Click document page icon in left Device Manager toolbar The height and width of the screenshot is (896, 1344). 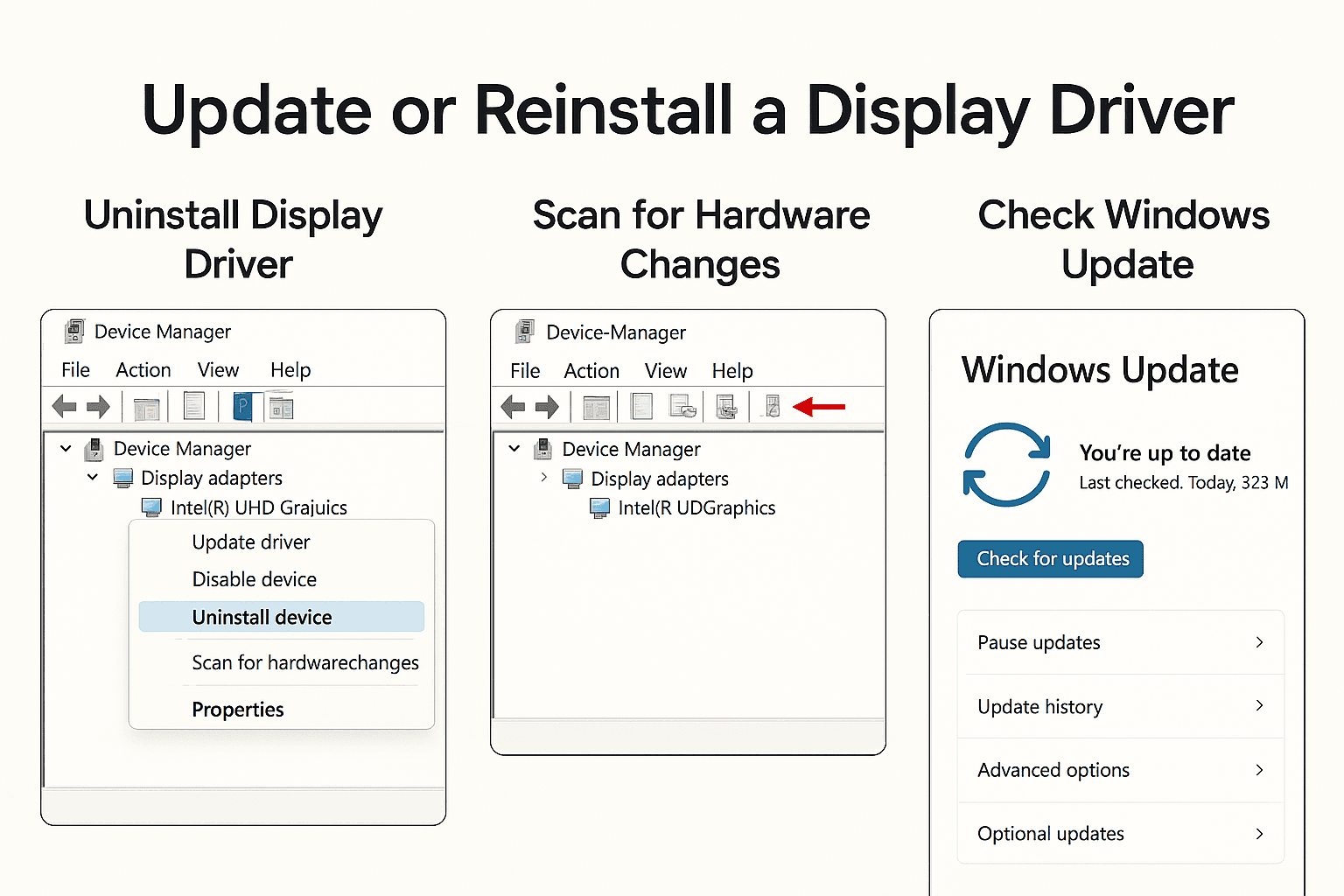click(x=194, y=405)
